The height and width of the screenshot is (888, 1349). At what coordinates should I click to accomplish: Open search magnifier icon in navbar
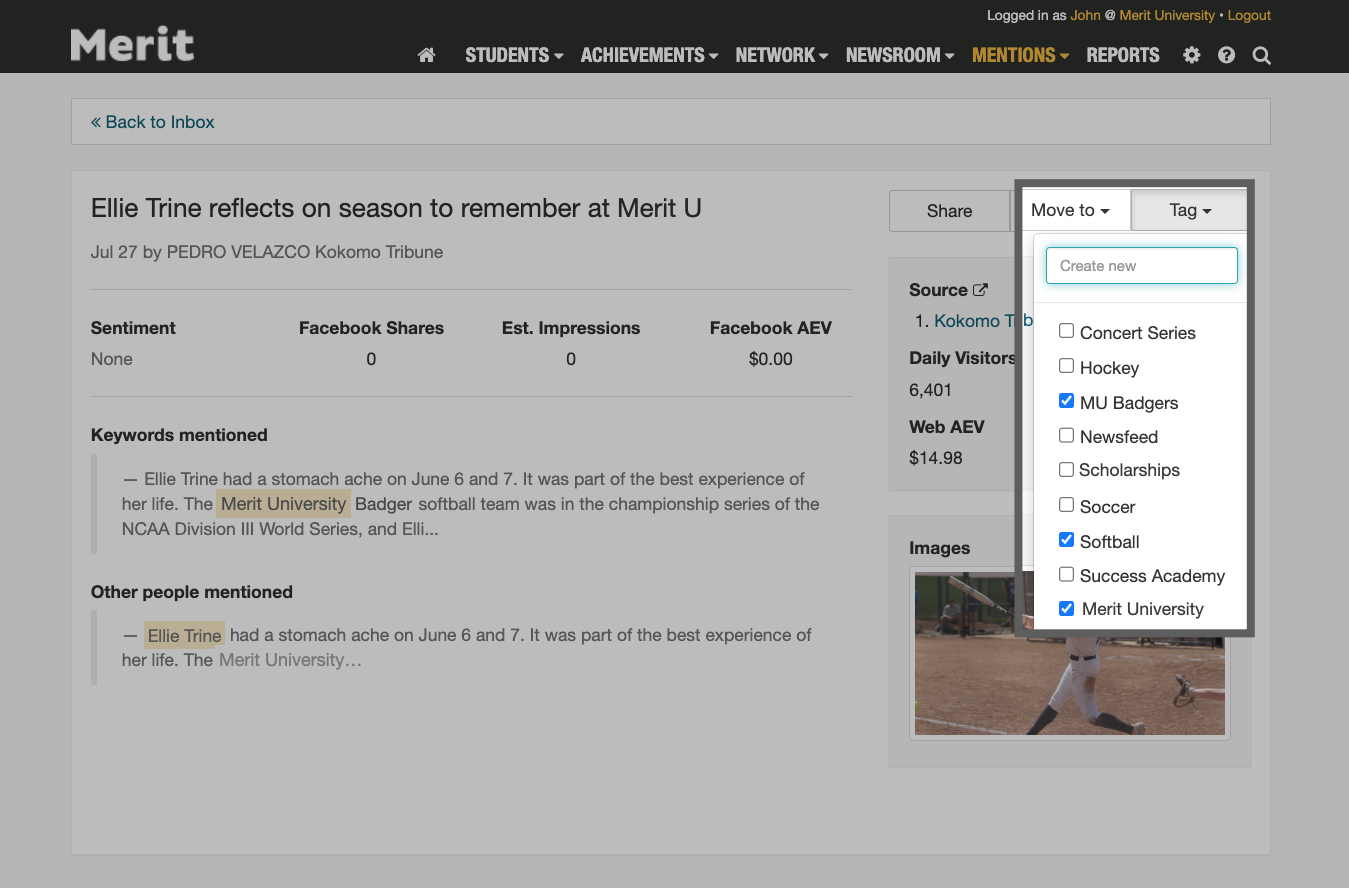1262,56
